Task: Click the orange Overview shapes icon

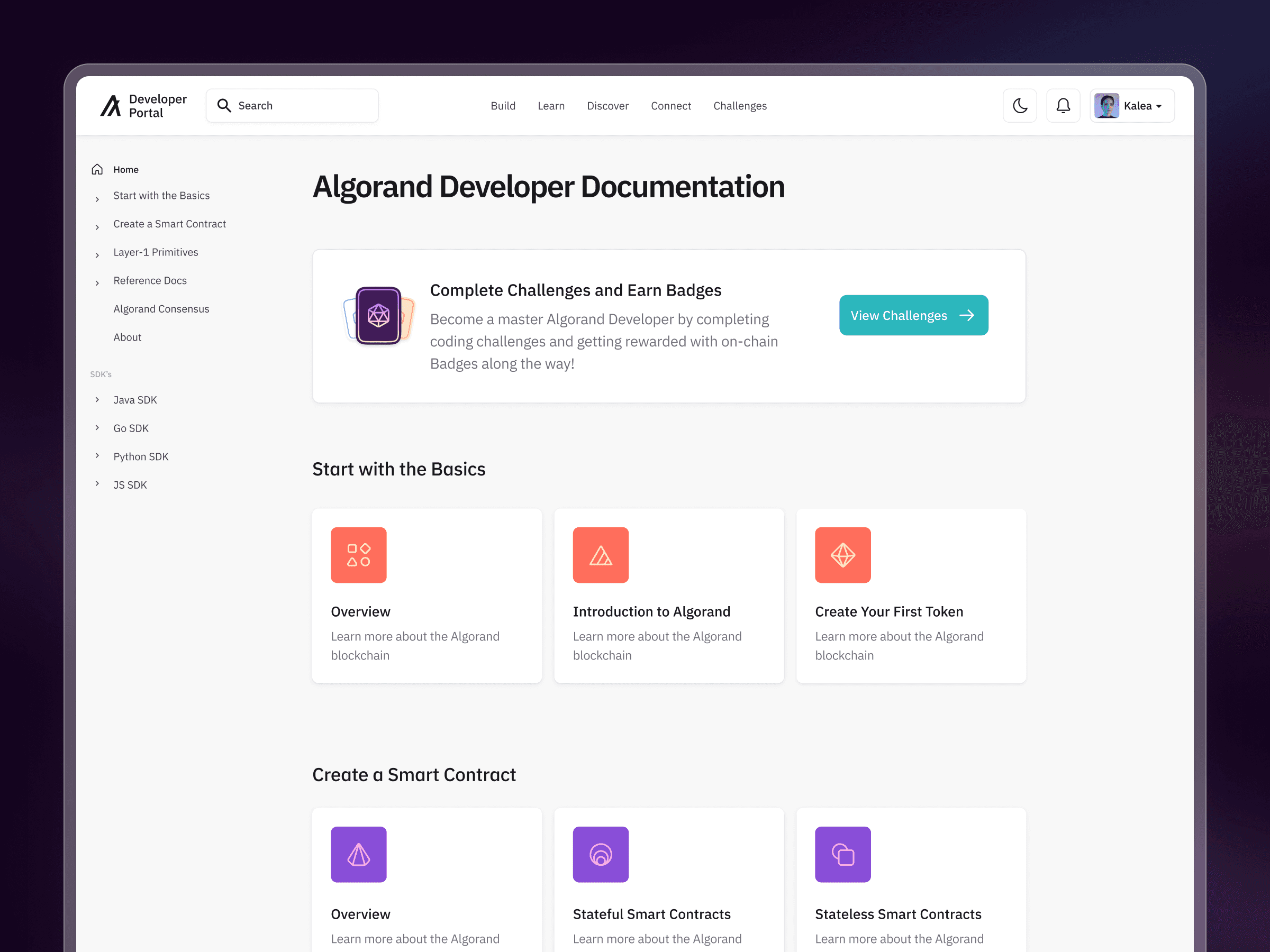Action: pos(358,555)
